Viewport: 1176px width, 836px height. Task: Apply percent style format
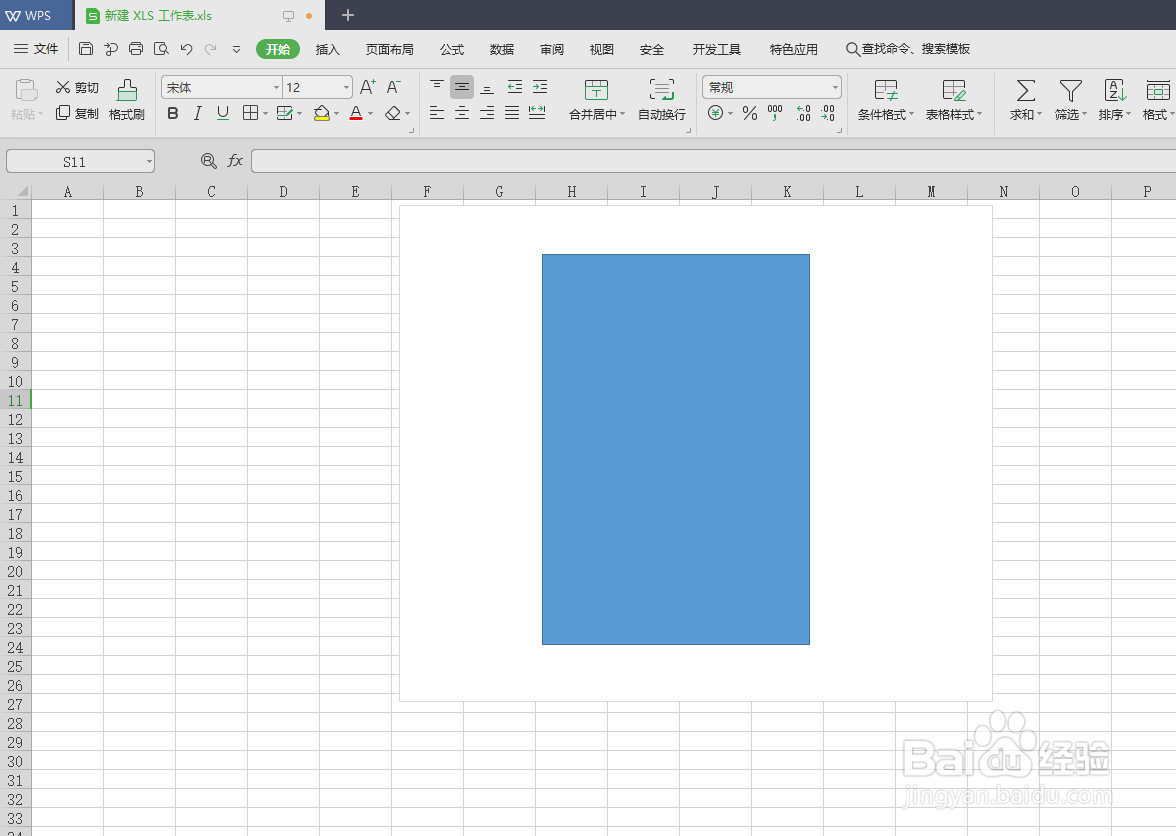pos(749,113)
